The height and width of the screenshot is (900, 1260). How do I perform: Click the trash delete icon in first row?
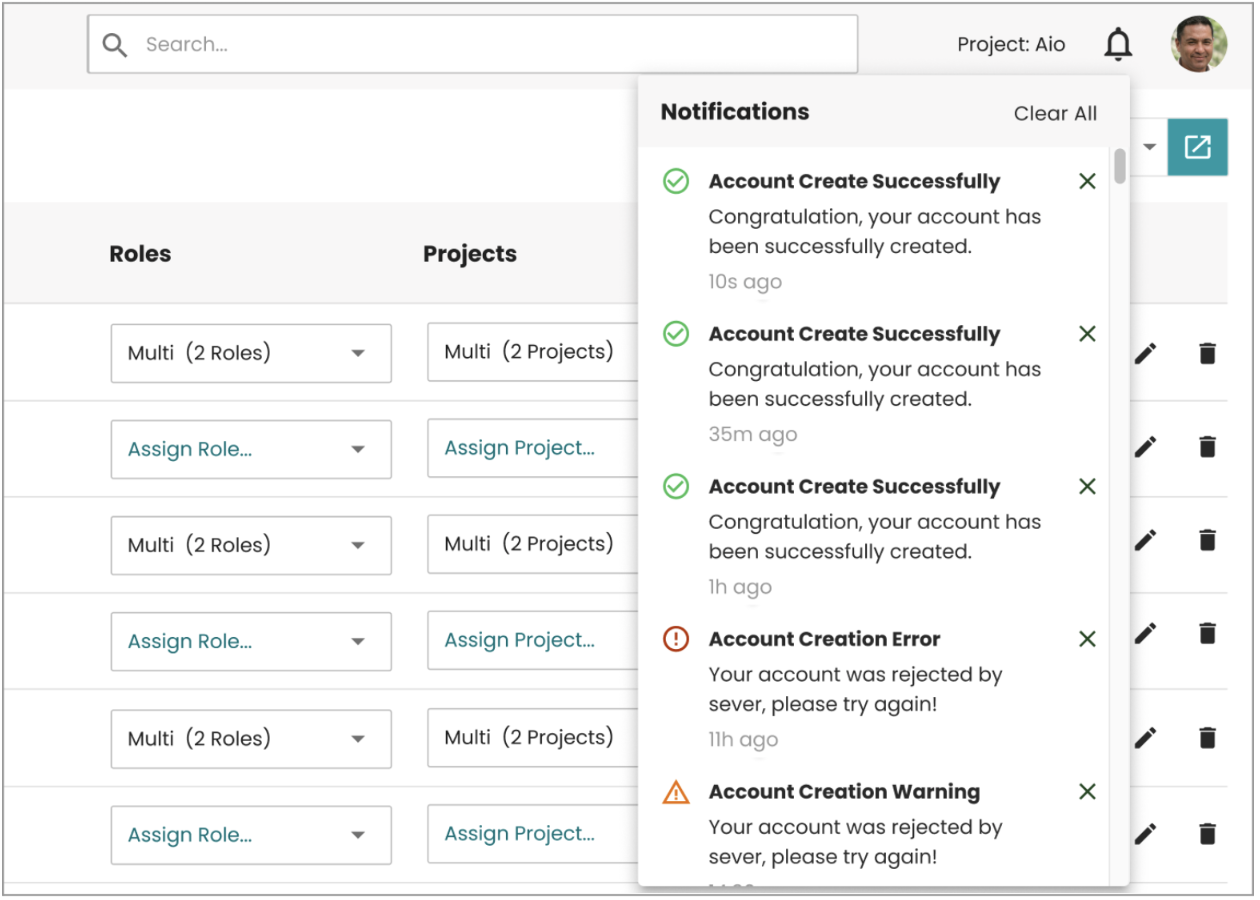coord(1207,353)
